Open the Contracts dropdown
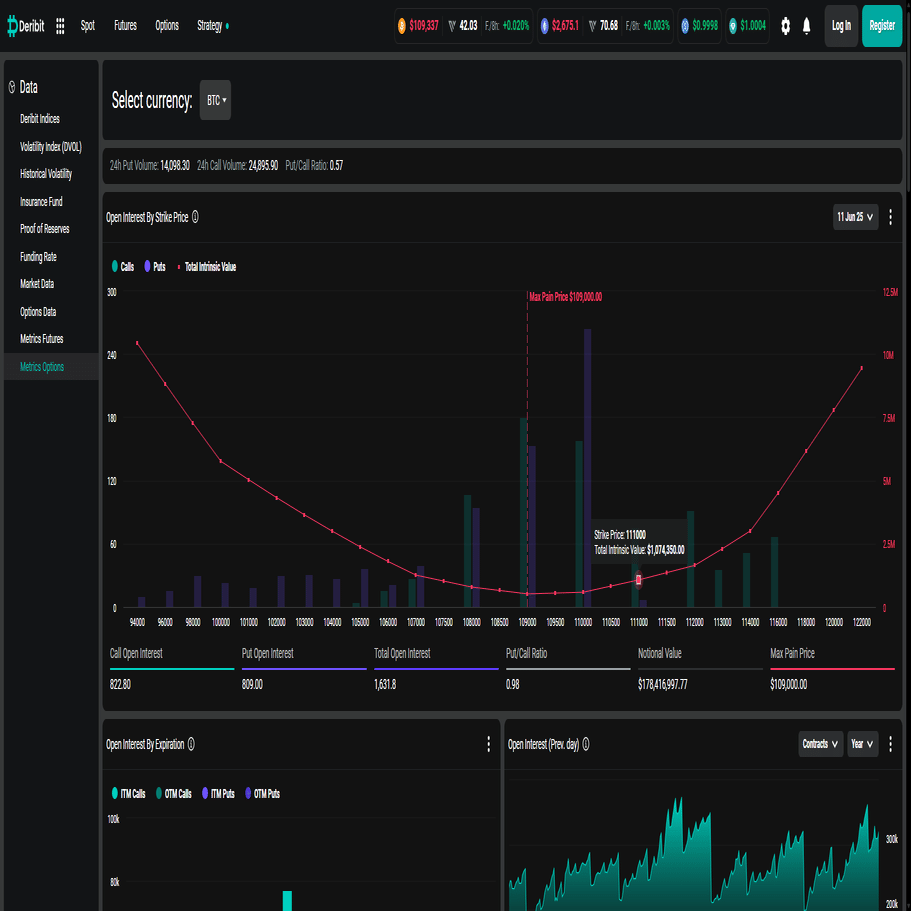Image resolution: width=911 pixels, height=911 pixels. [820, 744]
